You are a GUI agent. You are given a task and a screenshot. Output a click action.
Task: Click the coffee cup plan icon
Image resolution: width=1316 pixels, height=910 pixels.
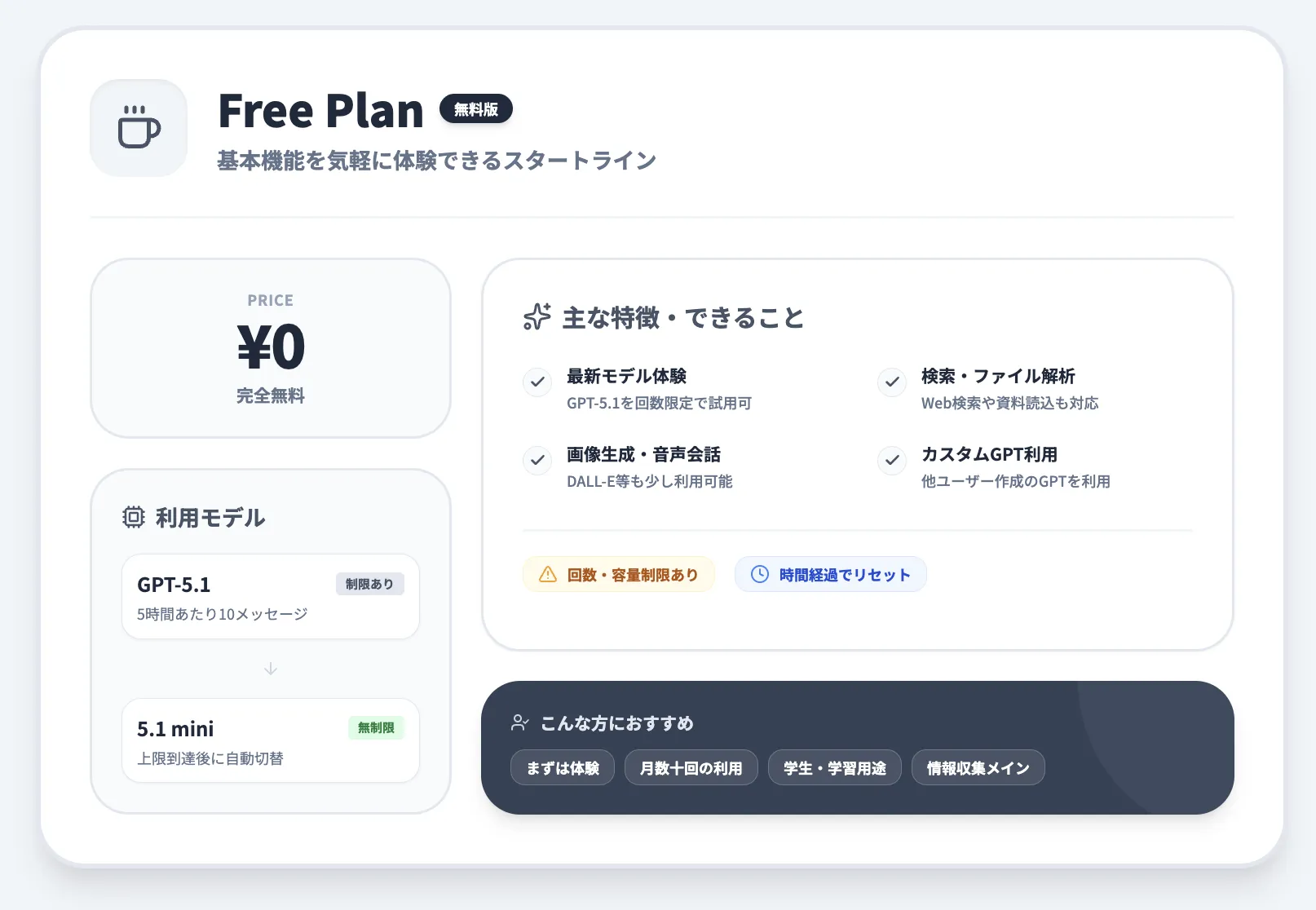click(137, 128)
